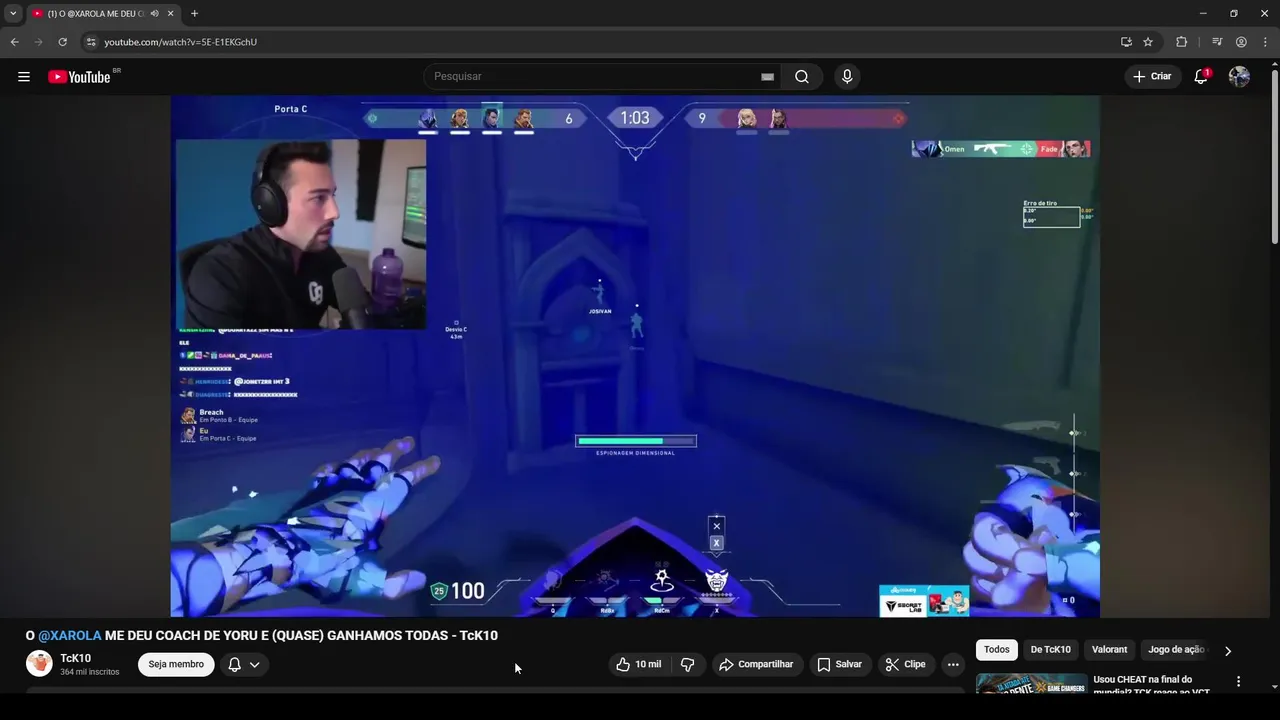1280x720 pixels.
Task: Click the Compartilhar share button
Action: [756, 664]
